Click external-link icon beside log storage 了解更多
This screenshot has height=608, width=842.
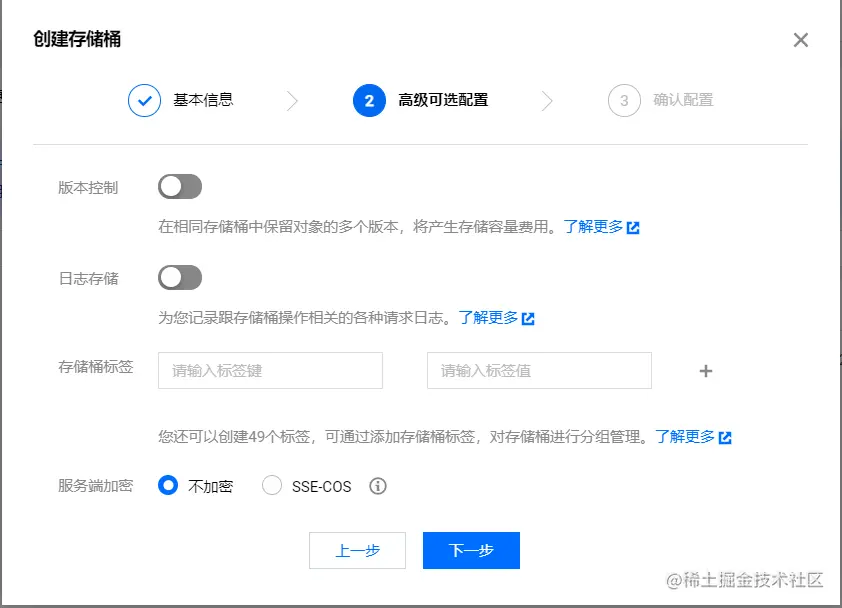[528, 319]
